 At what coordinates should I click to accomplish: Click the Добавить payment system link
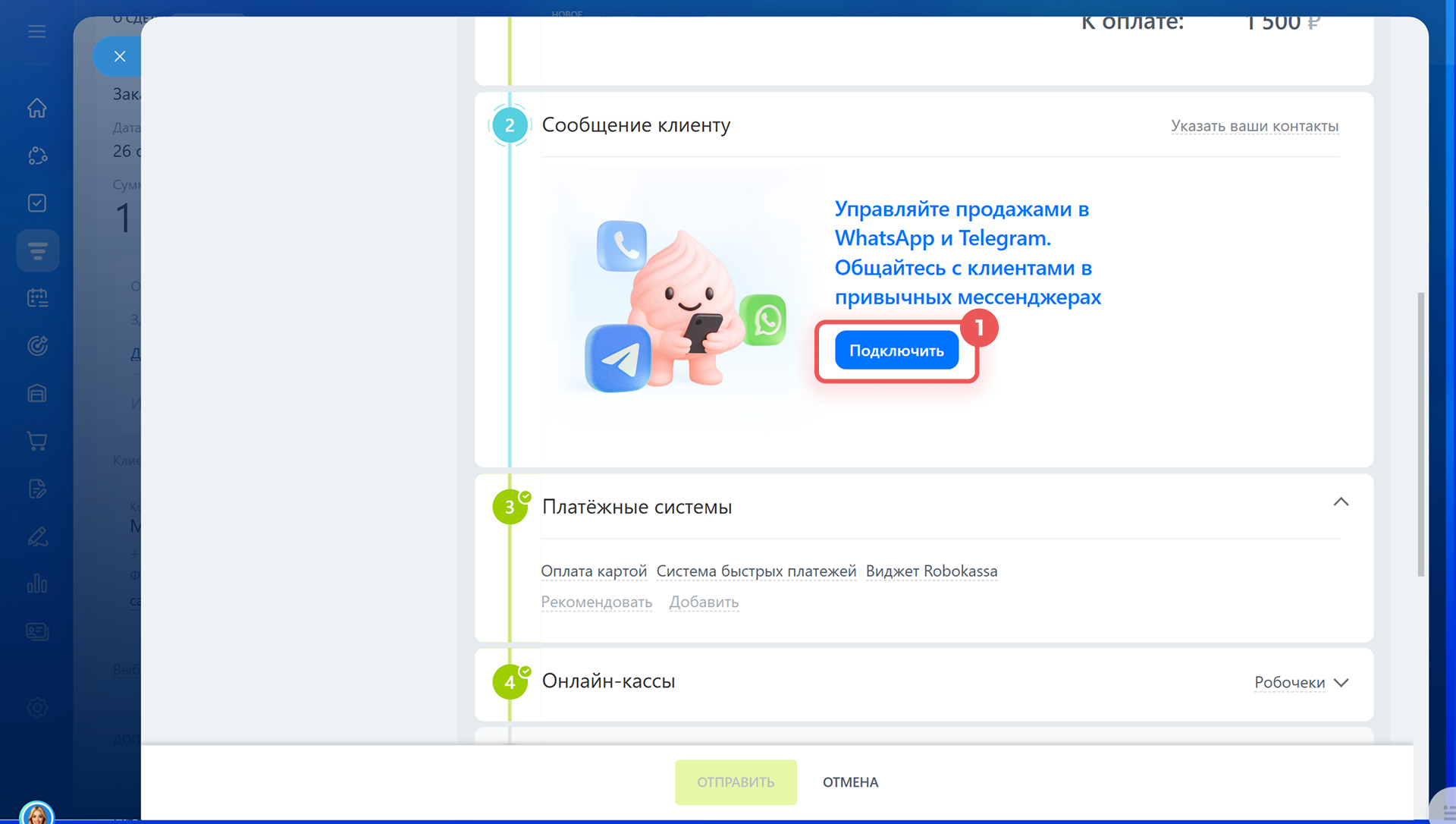point(703,602)
